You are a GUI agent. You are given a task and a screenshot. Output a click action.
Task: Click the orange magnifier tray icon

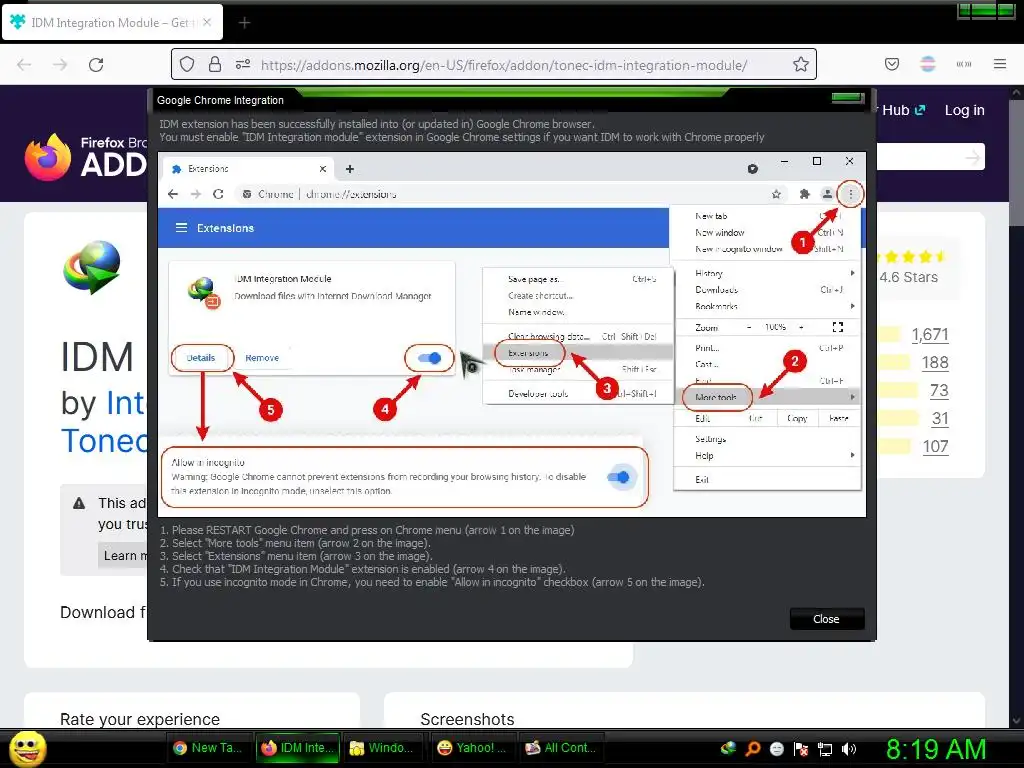coord(753,748)
